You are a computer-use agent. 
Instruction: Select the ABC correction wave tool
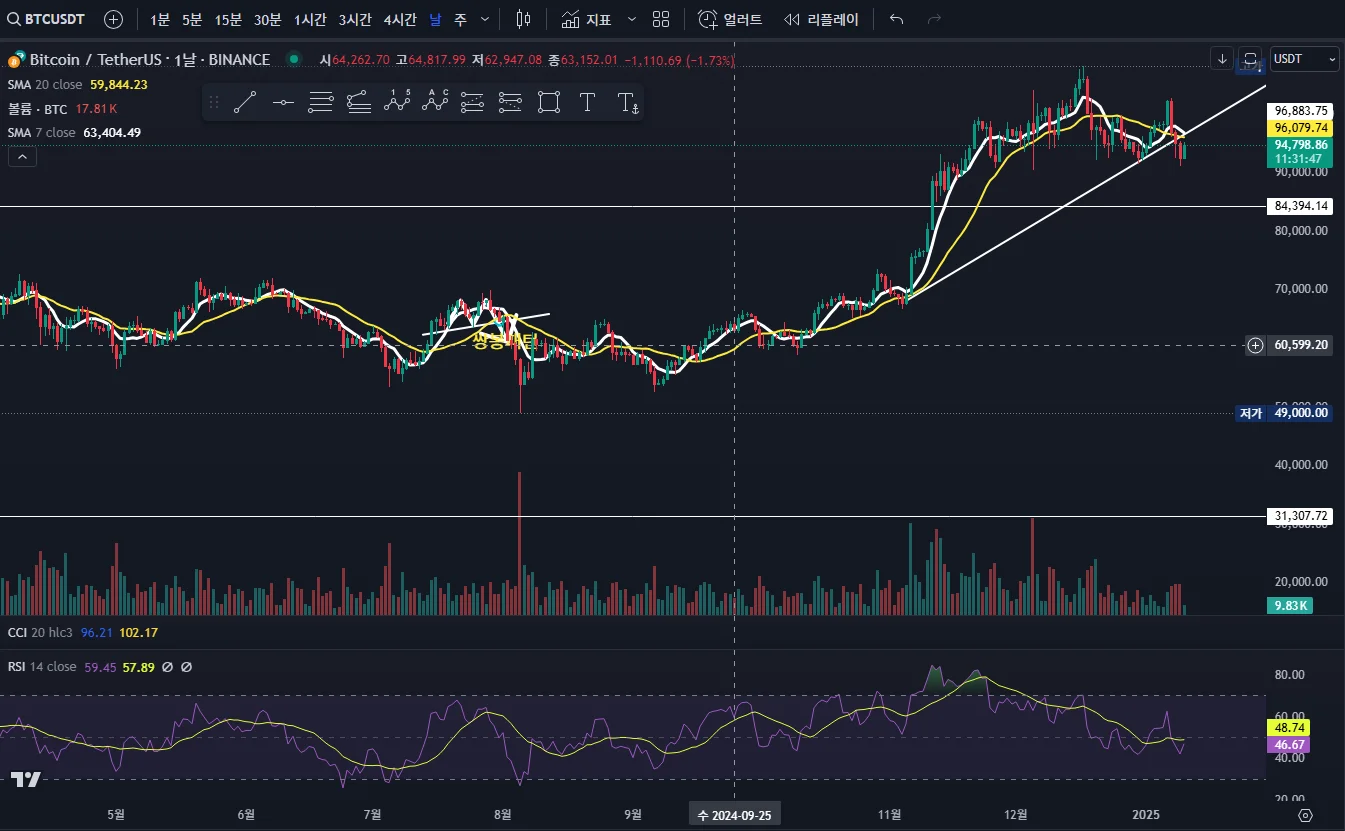[x=435, y=101]
